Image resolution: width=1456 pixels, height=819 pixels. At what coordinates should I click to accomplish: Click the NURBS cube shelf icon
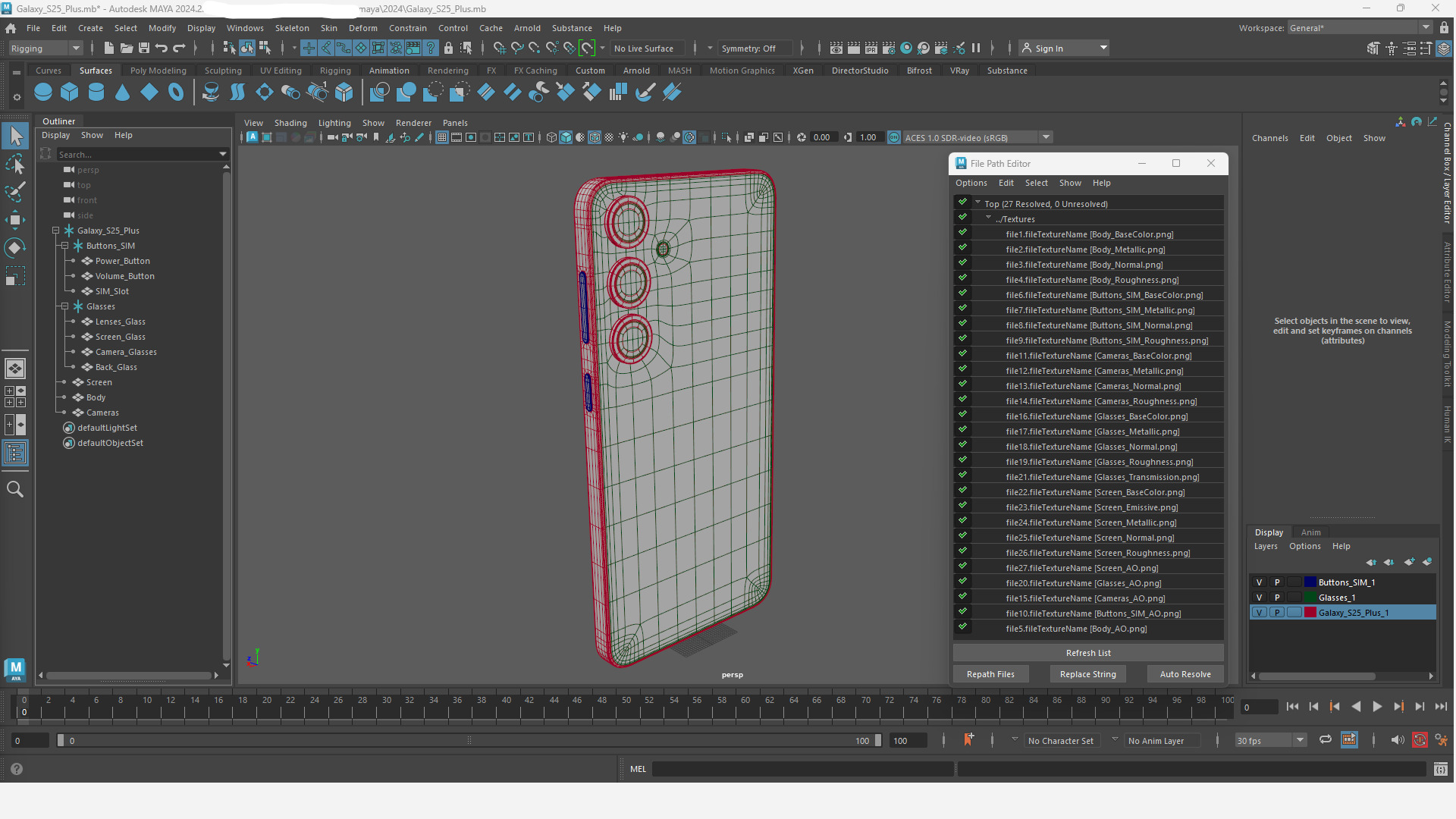point(70,93)
